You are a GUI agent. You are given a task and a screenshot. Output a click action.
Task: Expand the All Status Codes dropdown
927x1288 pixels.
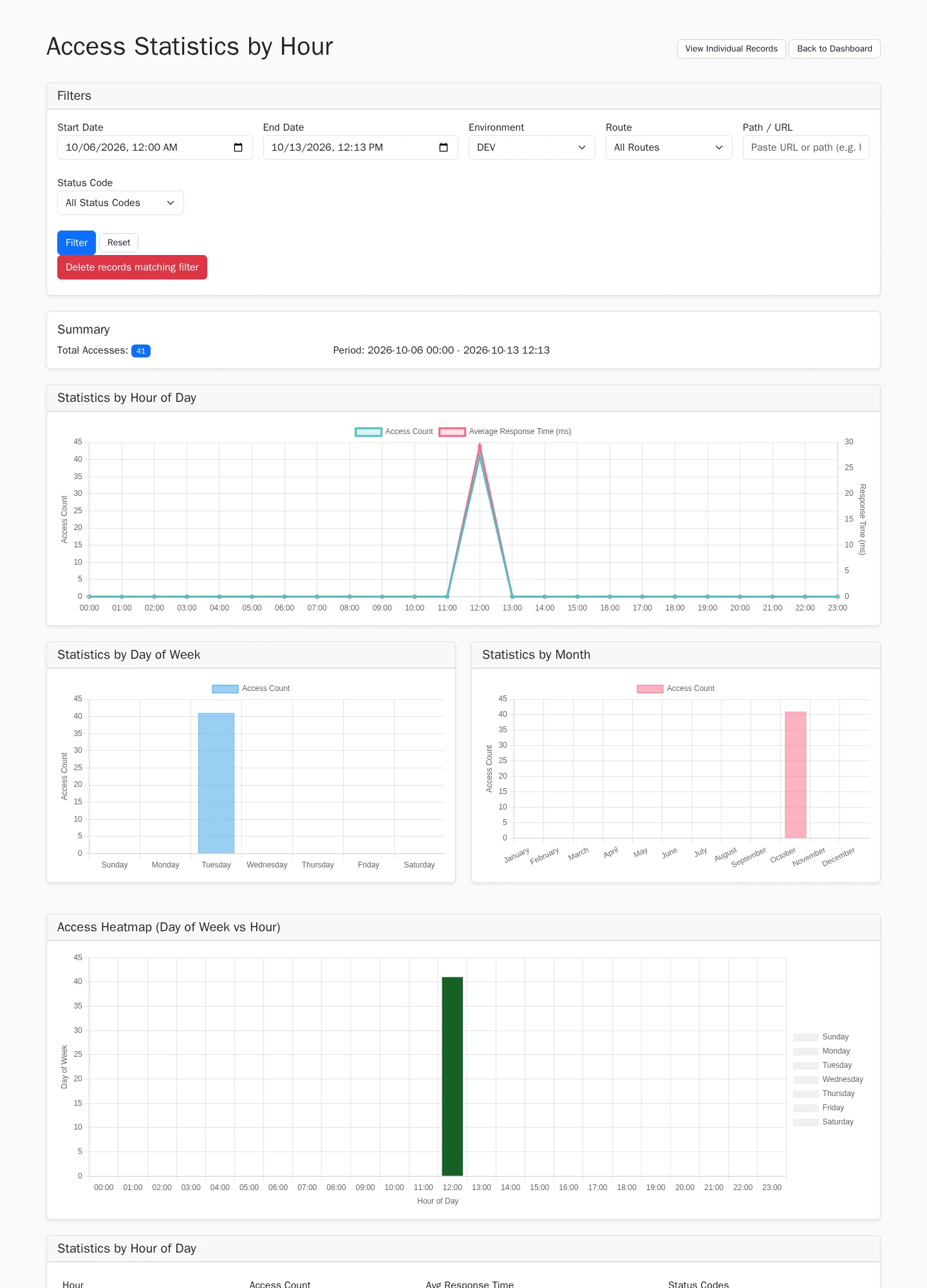click(x=120, y=203)
